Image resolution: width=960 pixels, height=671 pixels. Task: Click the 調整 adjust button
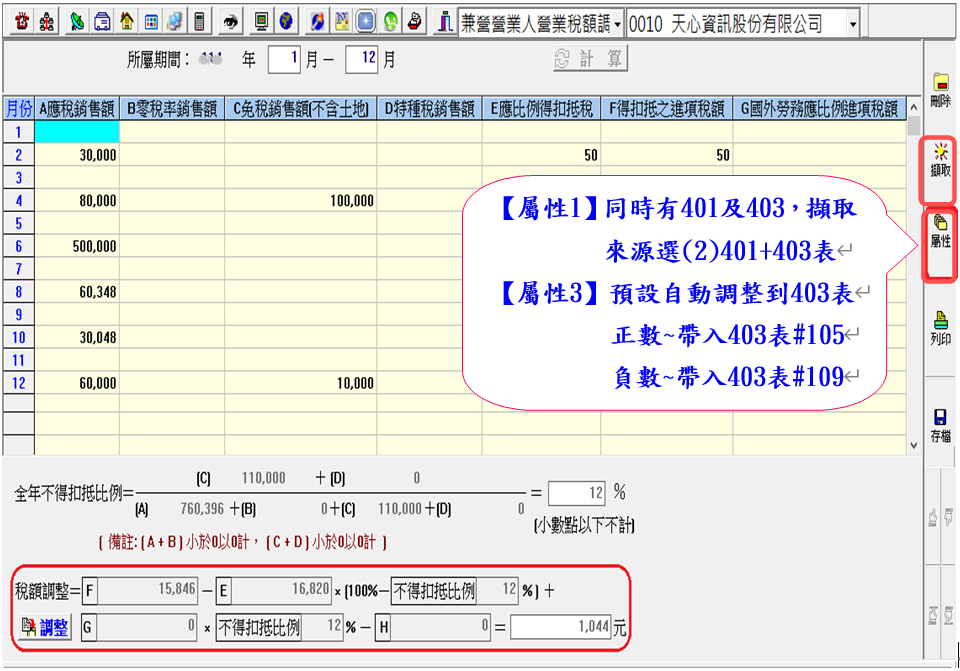click(x=45, y=627)
